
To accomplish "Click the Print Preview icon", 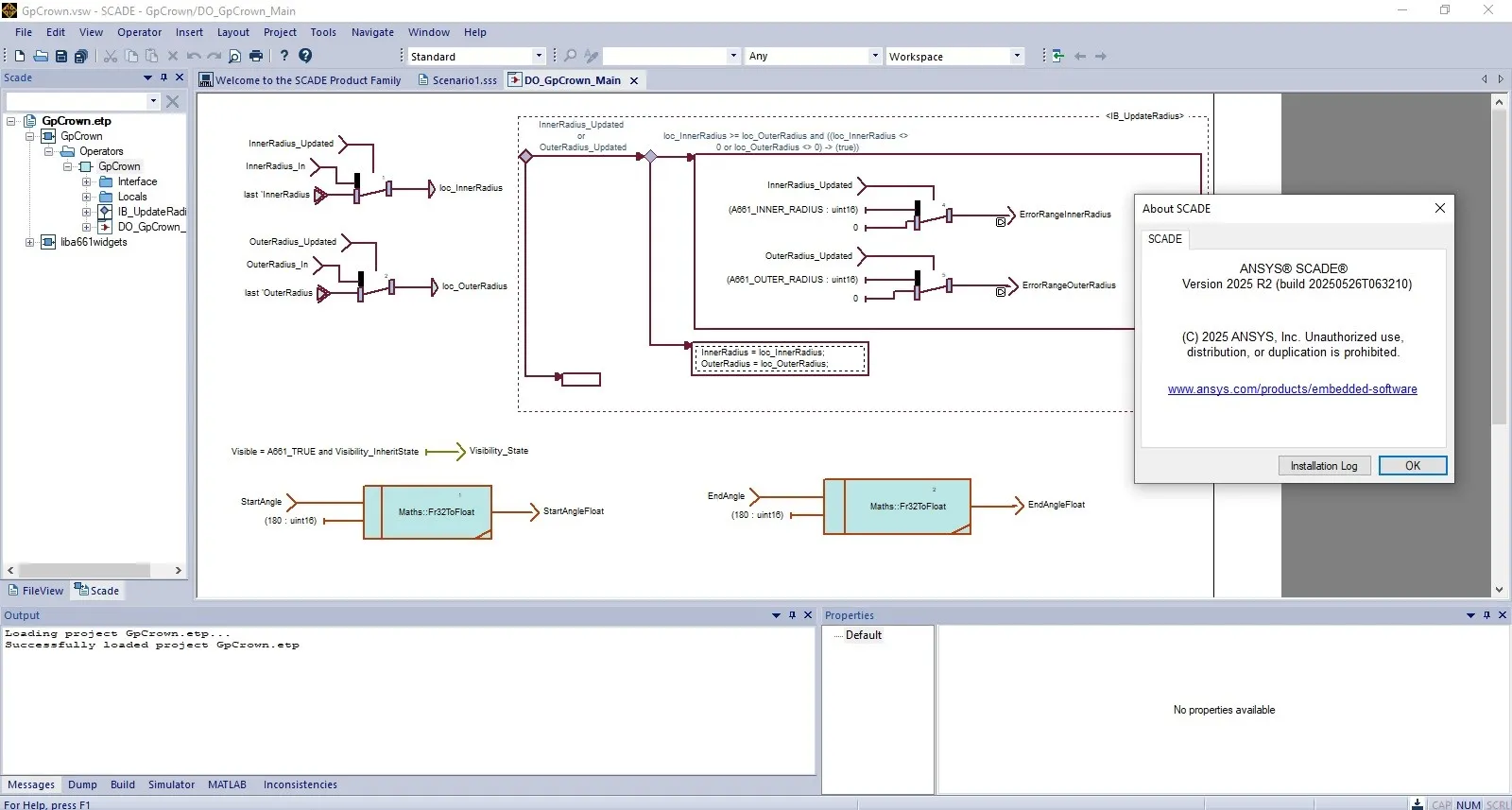I will 235,57.
